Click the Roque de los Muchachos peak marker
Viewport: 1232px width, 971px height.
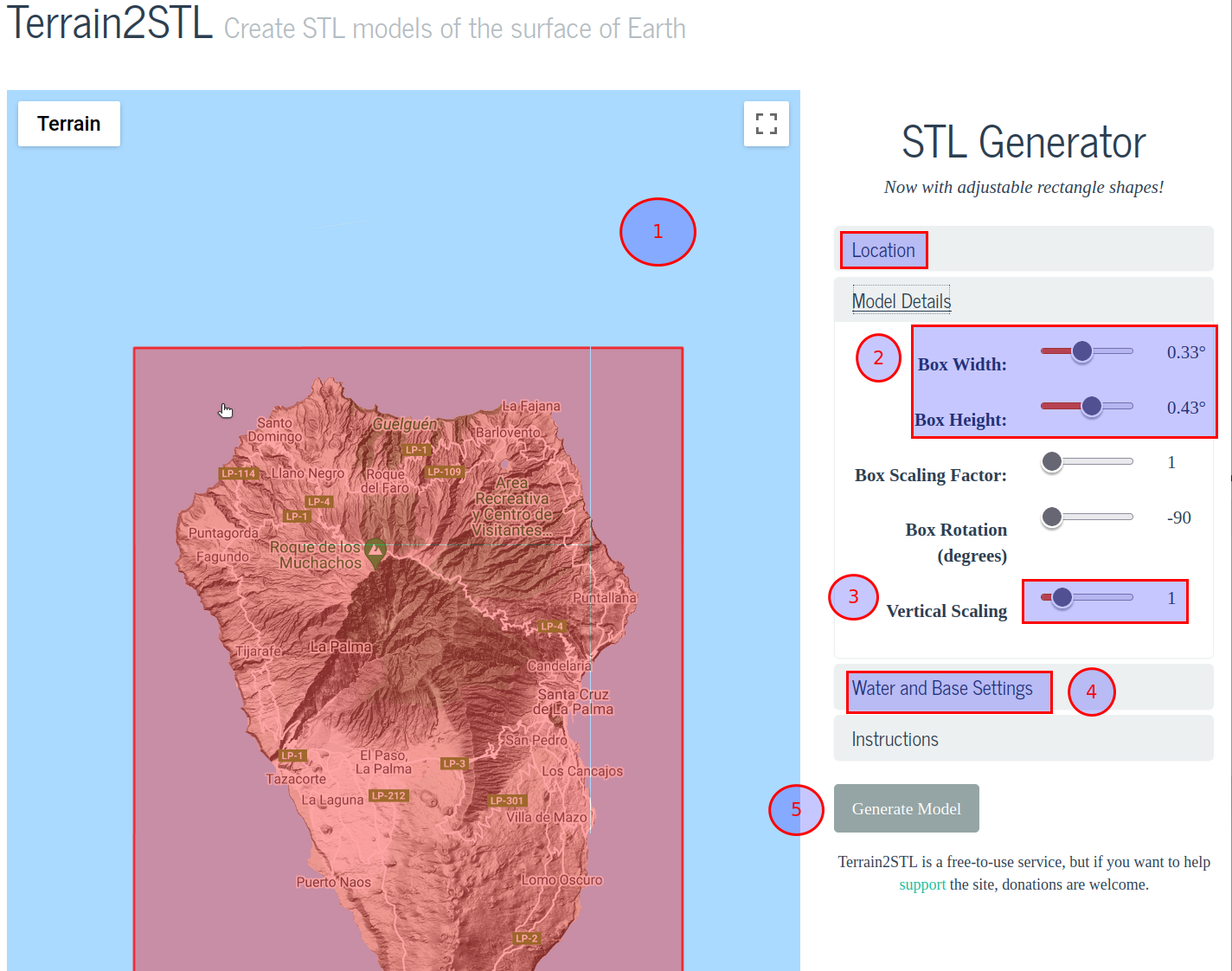click(x=375, y=550)
